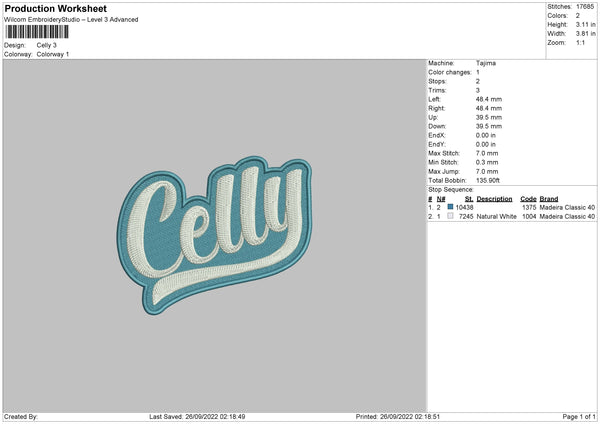Screen dimensions: 600x424
Task: Click the 'Trims:' label
Action: [x=437, y=90]
